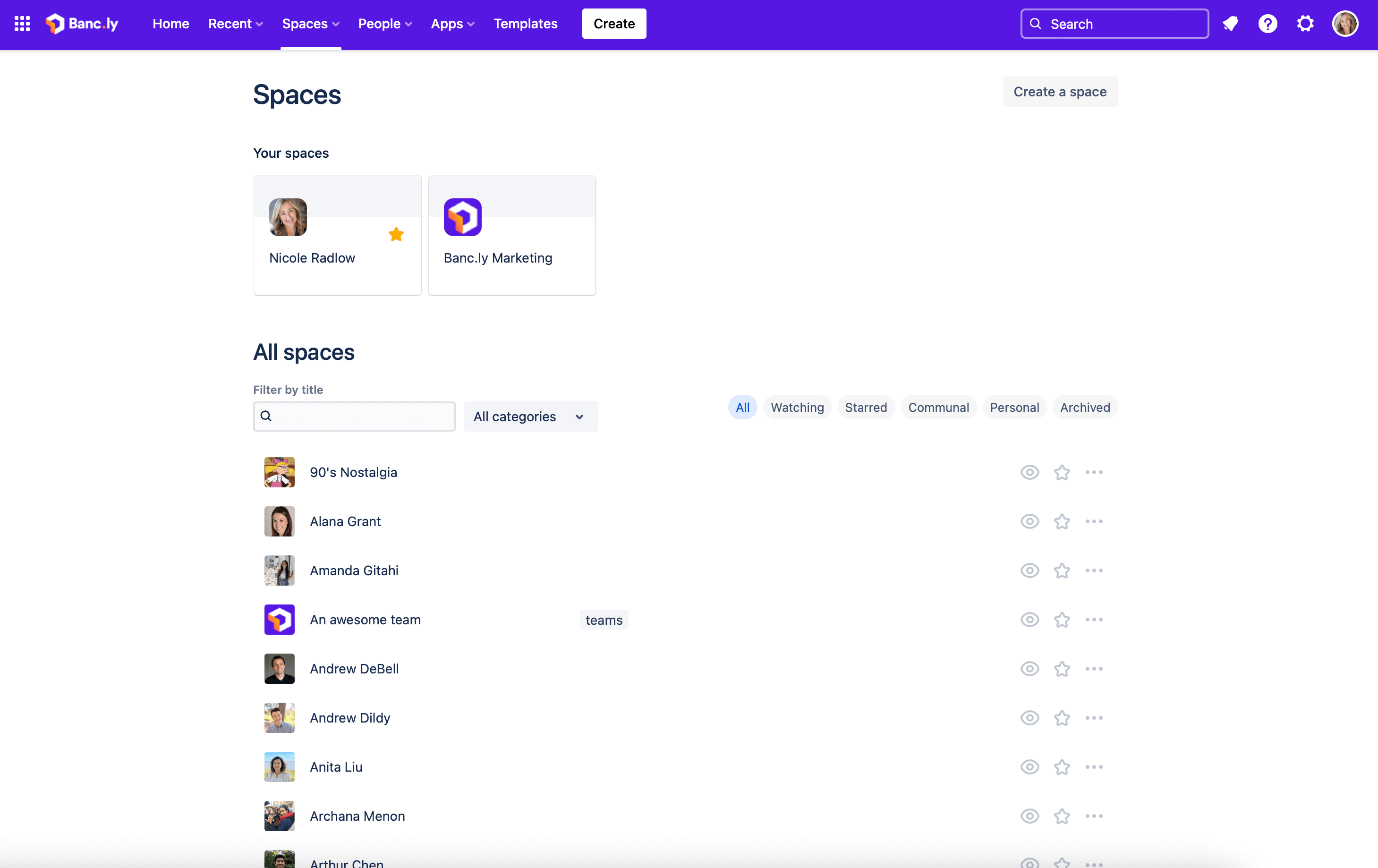Click the Filter by title input field
This screenshot has width=1378, height=868.
(x=354, y=416)
